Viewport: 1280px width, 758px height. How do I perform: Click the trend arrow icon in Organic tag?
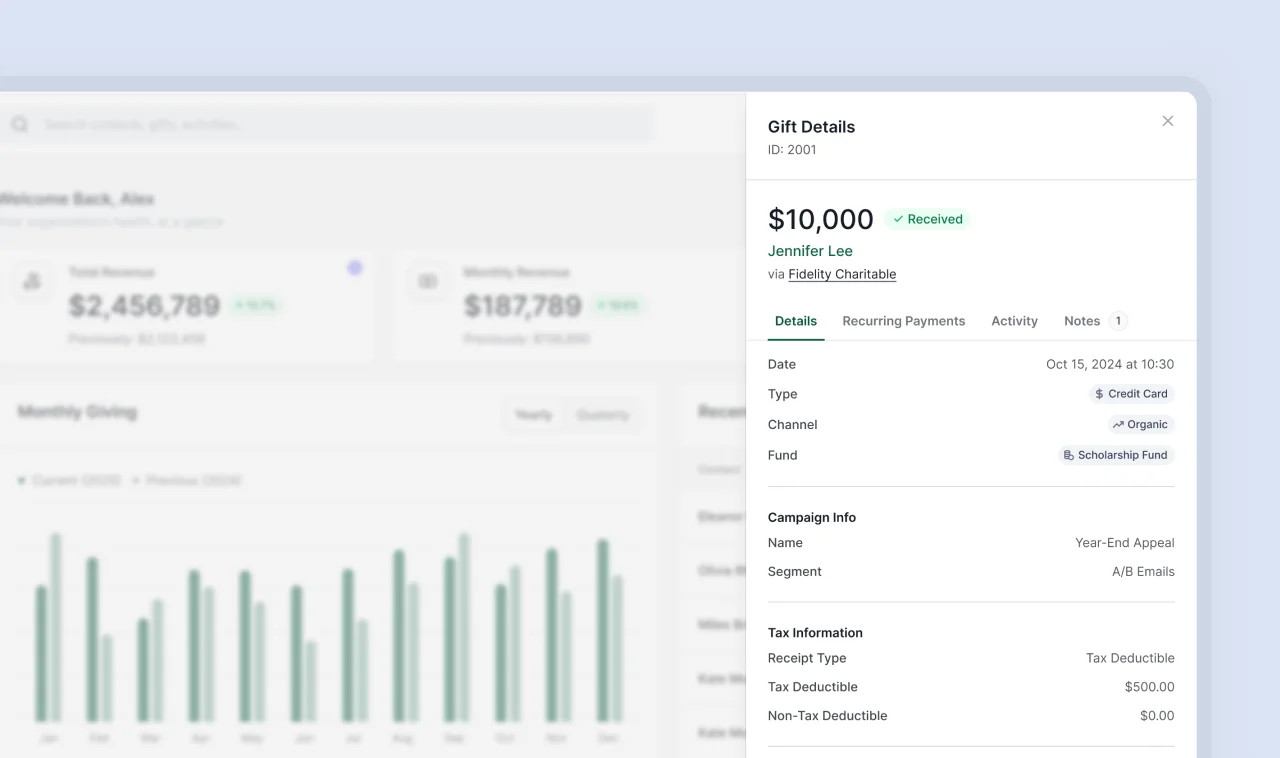tap(1118, 425)
